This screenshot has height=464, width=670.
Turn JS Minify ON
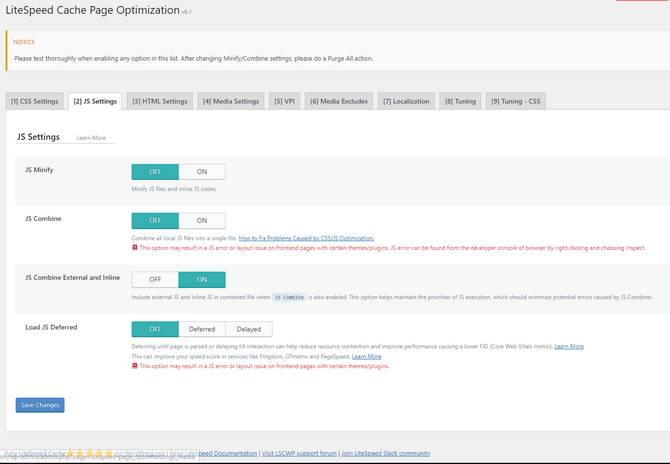pyautogui.click(x=202, y=172)
